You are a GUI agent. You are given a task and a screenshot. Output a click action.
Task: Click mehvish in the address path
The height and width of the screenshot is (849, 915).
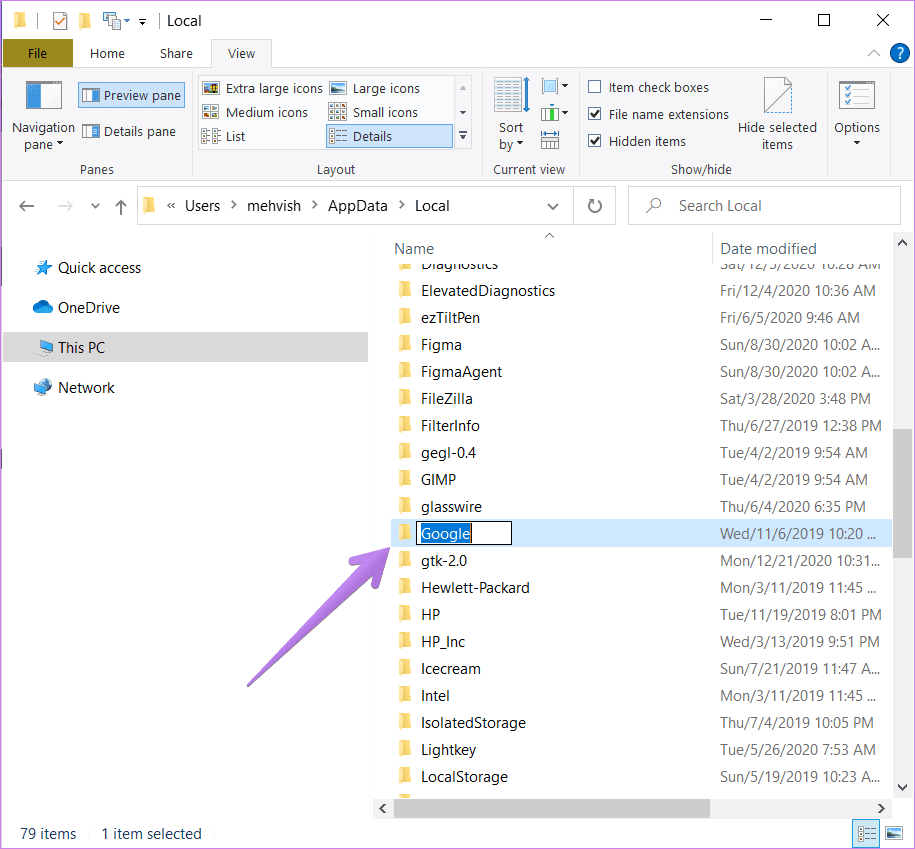[x=274, y=205]
